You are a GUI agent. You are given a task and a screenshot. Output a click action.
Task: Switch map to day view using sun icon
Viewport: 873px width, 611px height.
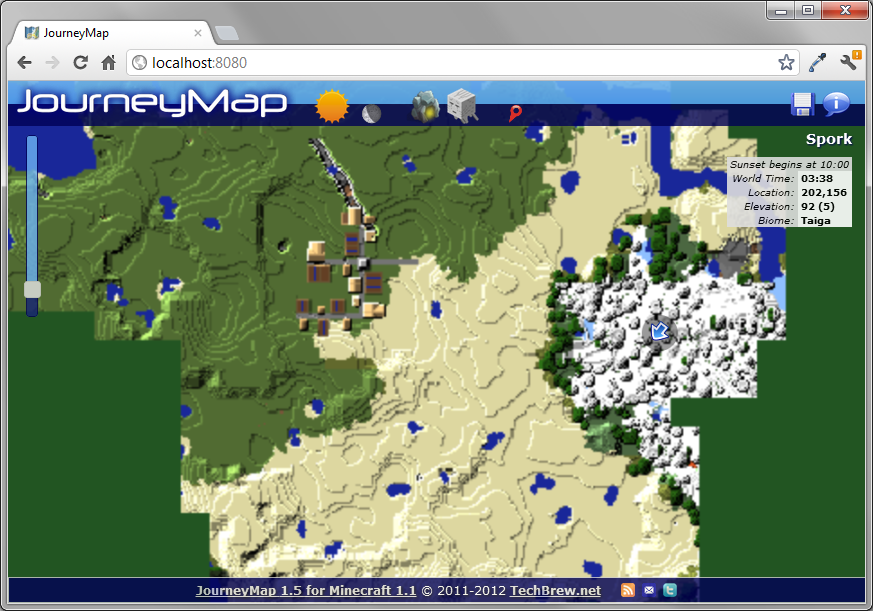point(330,105)
